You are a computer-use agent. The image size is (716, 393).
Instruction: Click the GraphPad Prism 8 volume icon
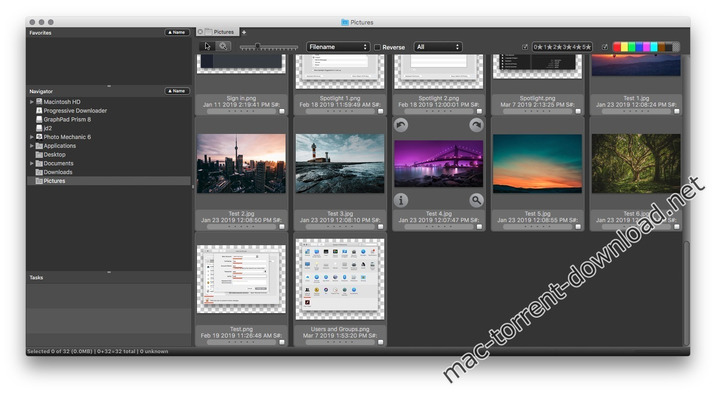click(39, 119)
